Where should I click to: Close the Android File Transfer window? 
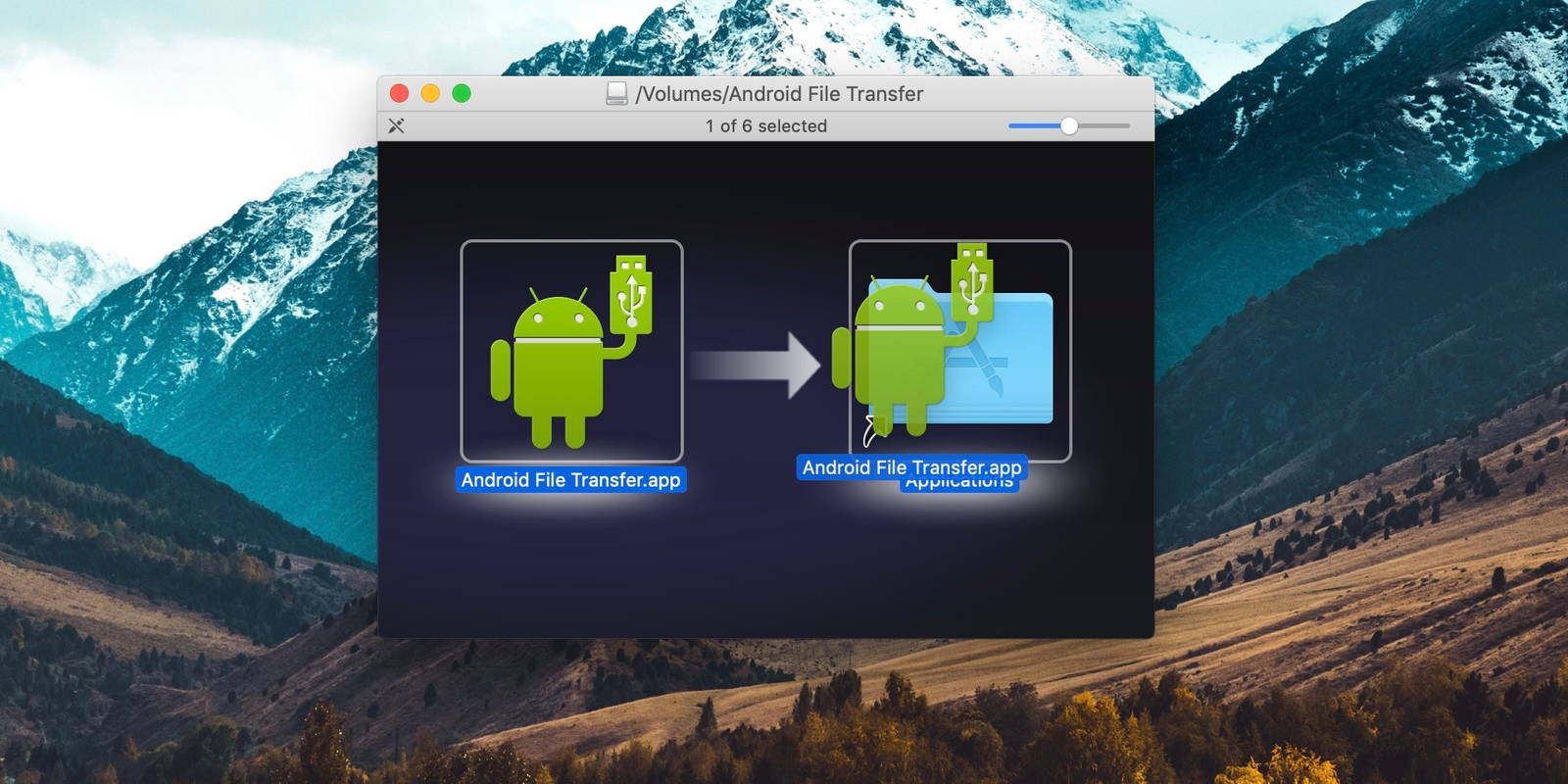pyautogui.click(x=399, y=93)
